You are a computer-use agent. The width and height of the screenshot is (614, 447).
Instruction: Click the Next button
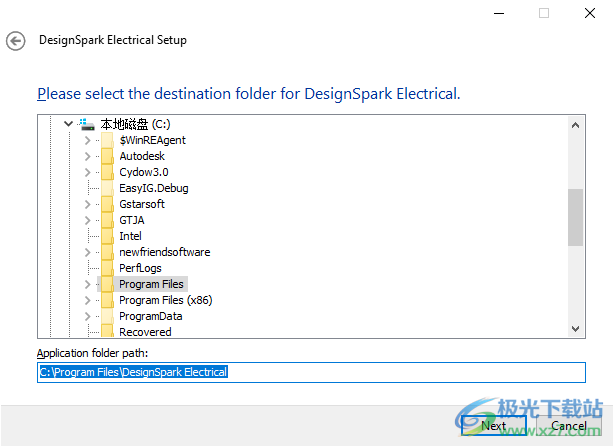click(x=494, y=425)
